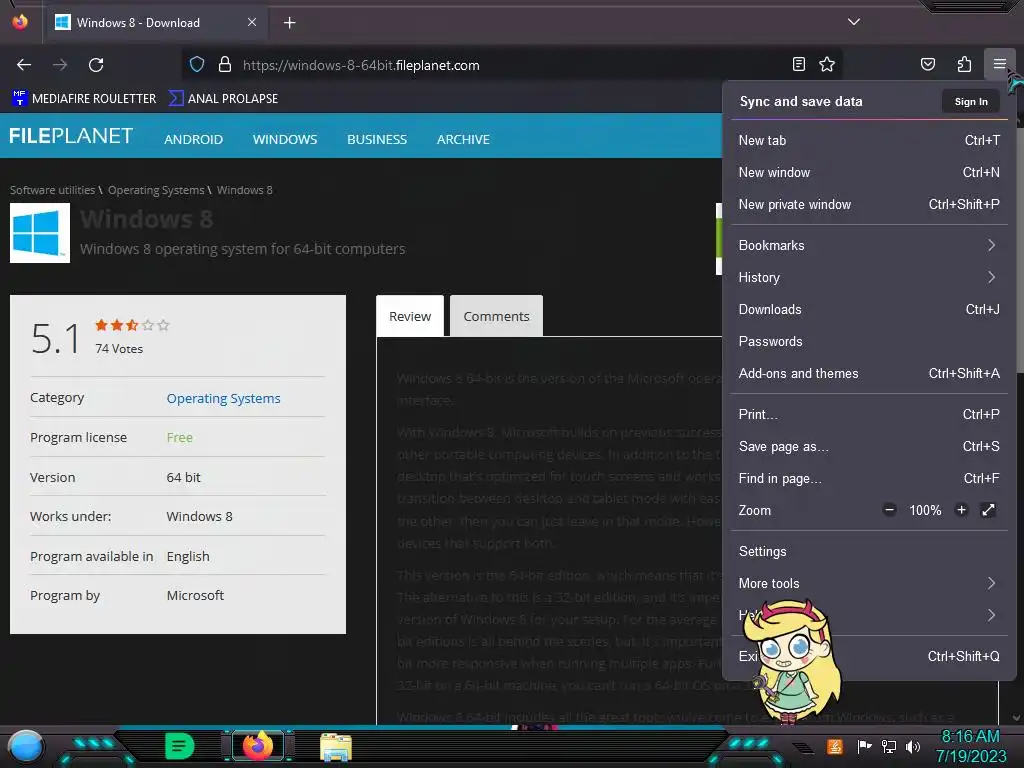Open a new tab with the plus icon
Screen dimensions: 1024x768
(x=289, y=23)
